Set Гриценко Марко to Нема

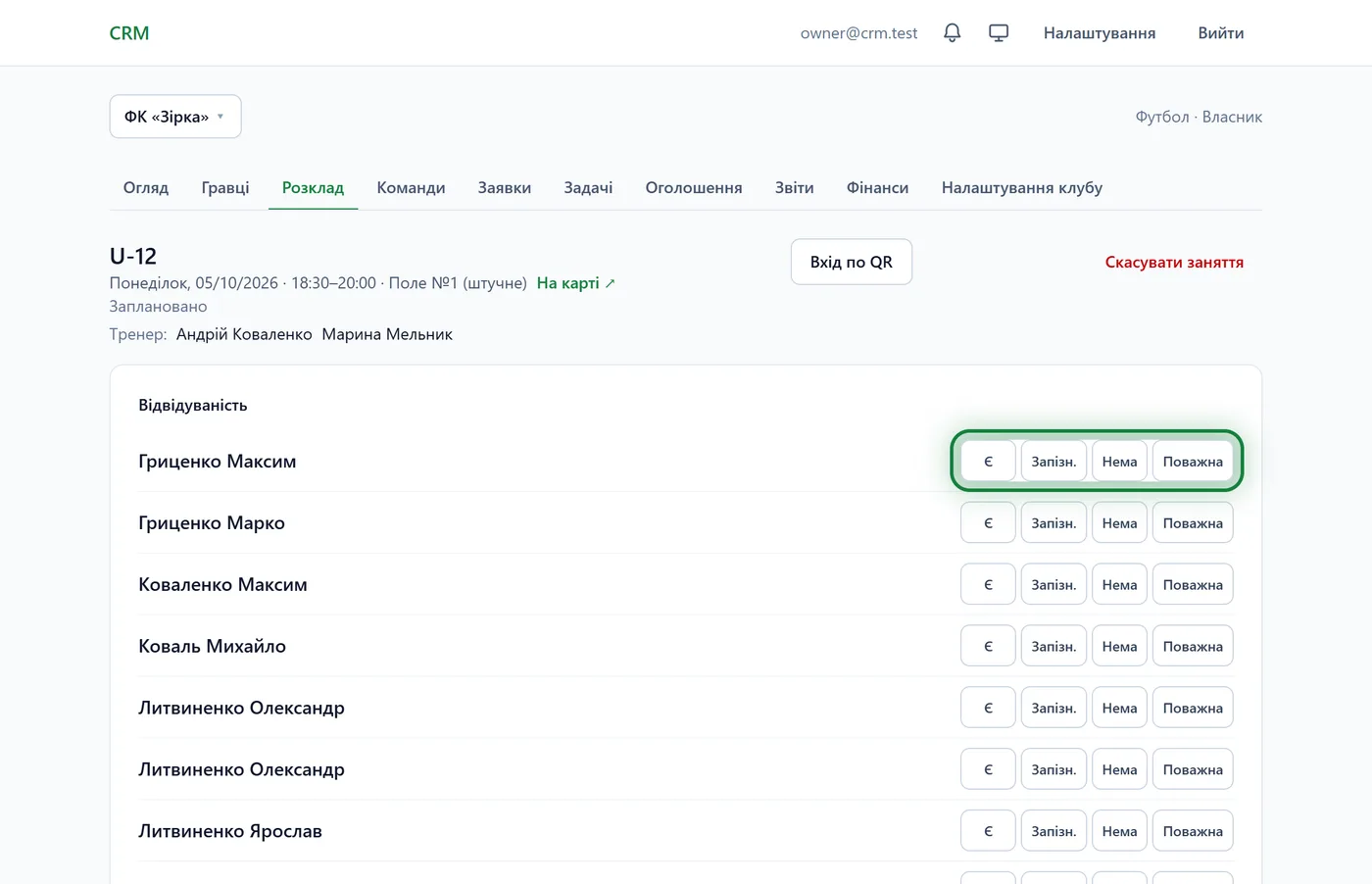click(1119, 523)
